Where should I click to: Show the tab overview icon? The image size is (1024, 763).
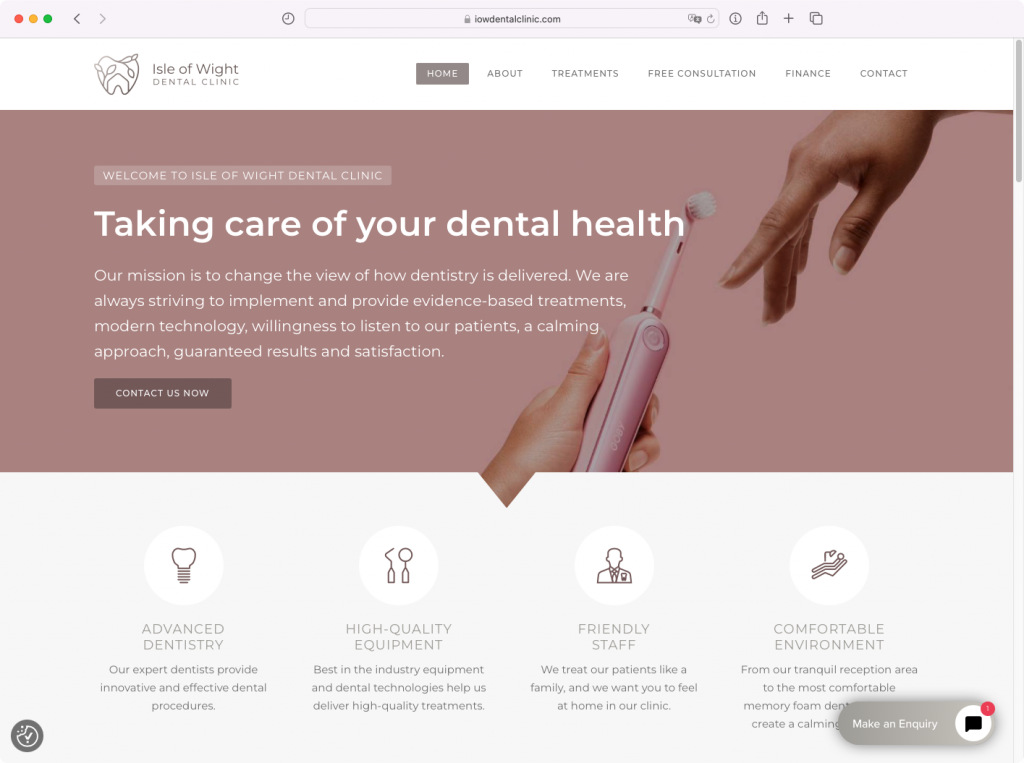(x=816, y=18)
